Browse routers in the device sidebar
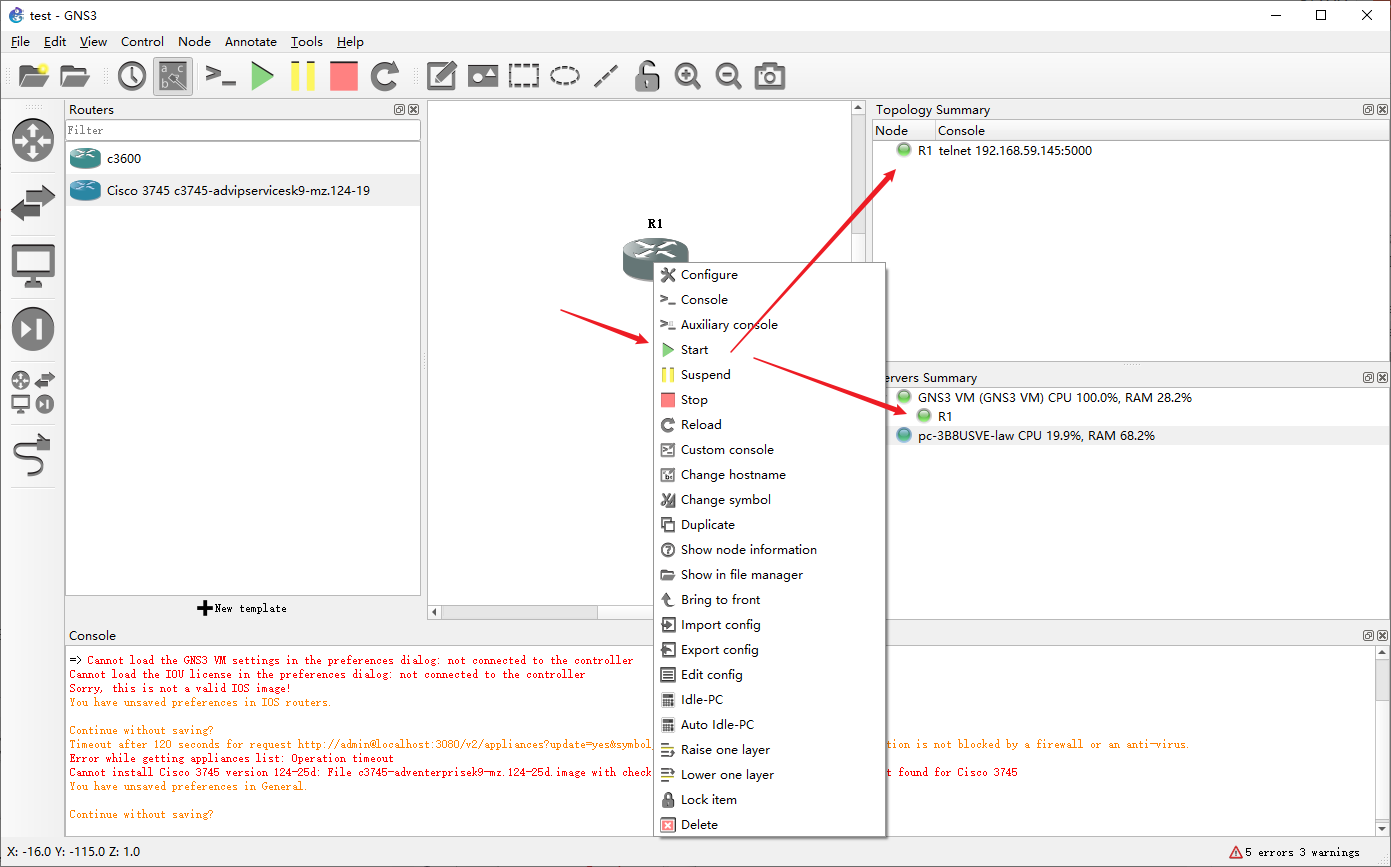 (33, 140)
